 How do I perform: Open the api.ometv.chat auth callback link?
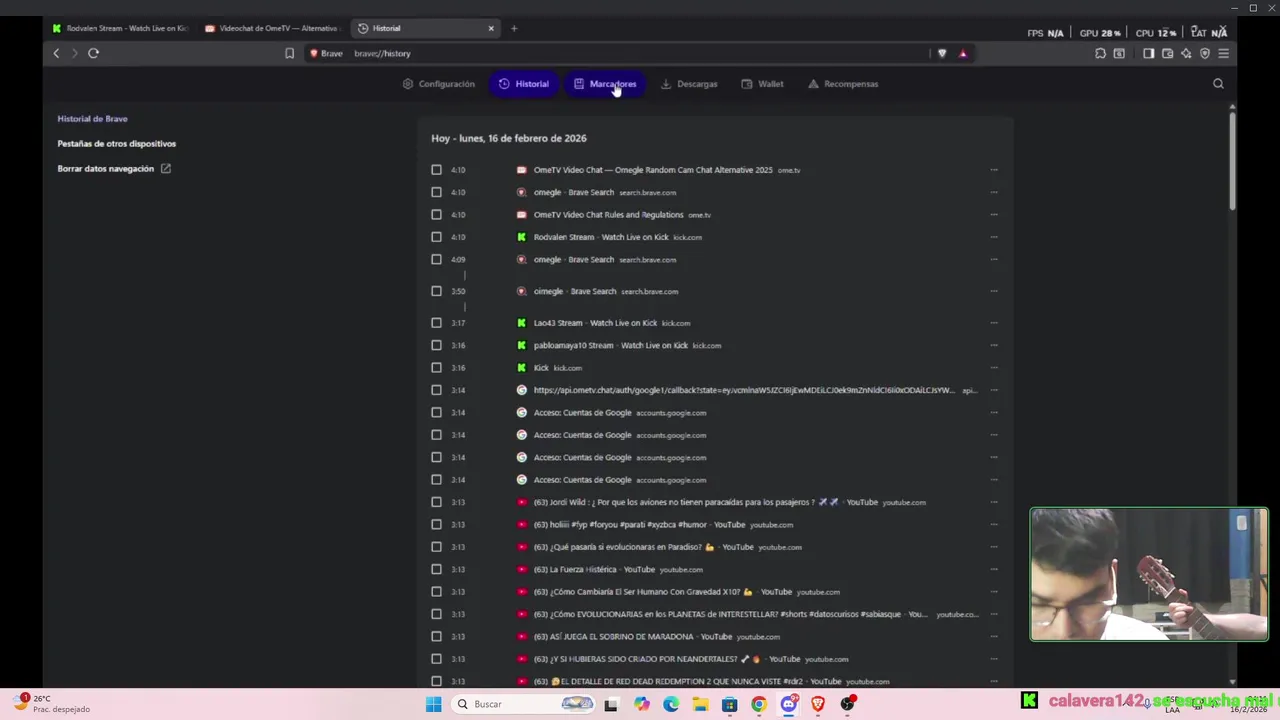[x=744, y=390]
